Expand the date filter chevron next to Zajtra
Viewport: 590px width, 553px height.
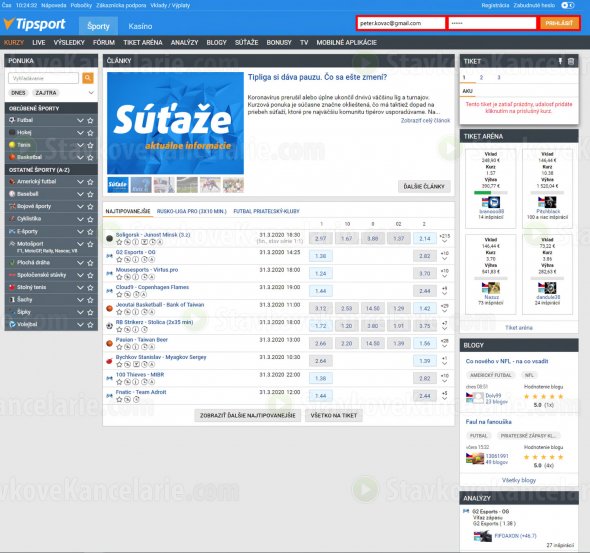91,93
